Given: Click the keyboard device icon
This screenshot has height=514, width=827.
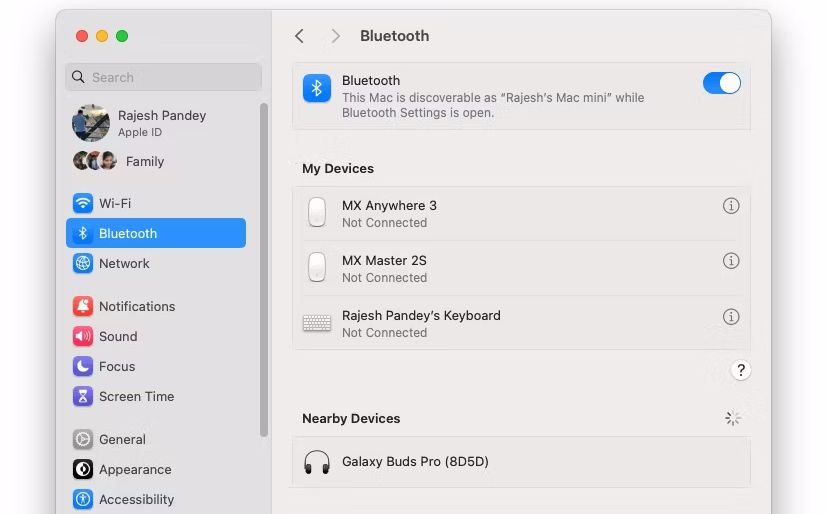Looking at the screenshot, I should 317,323.
